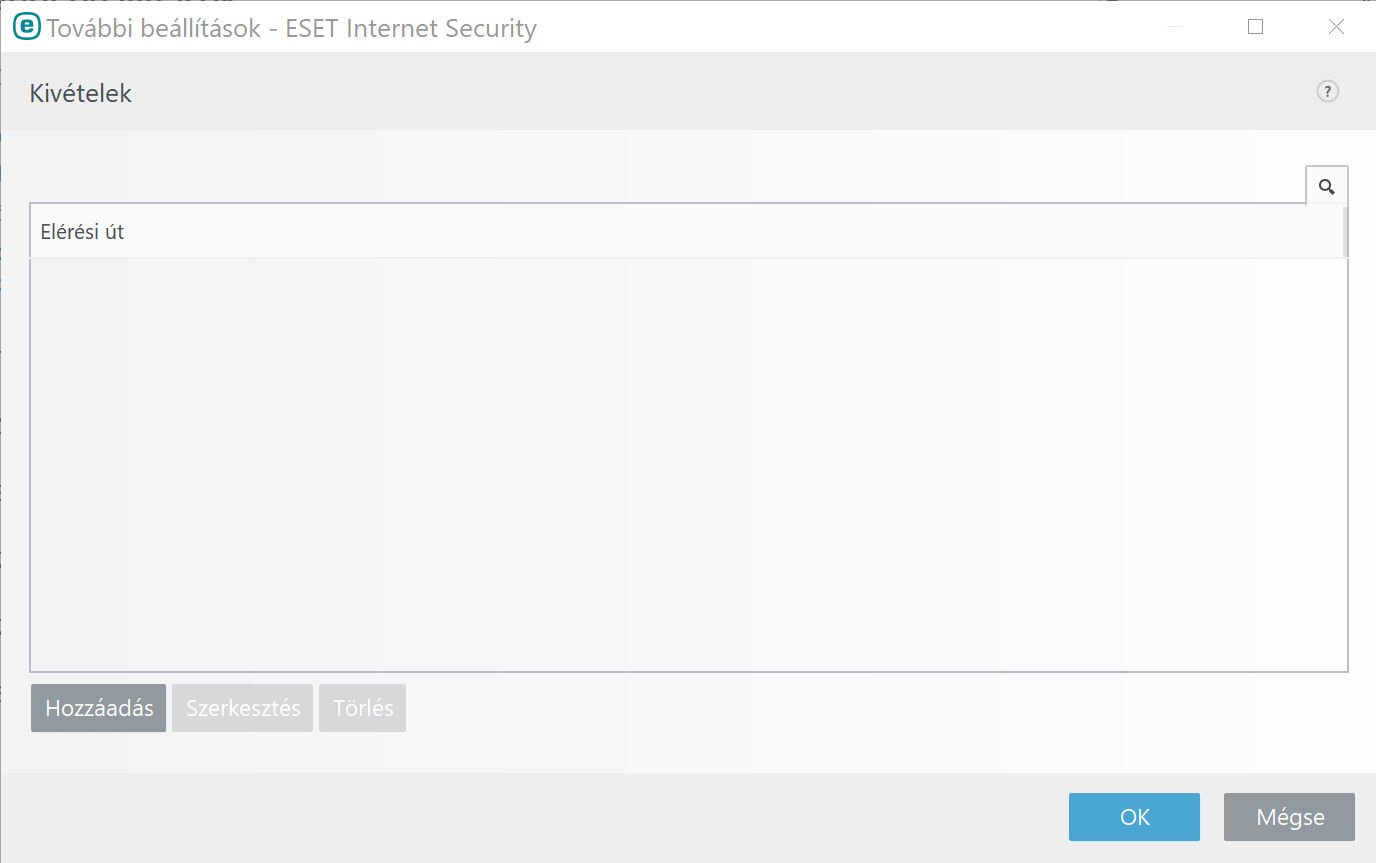The image size is (1376, 863).
Task: Click the Kivételek section heading
Action: (81, 94)
